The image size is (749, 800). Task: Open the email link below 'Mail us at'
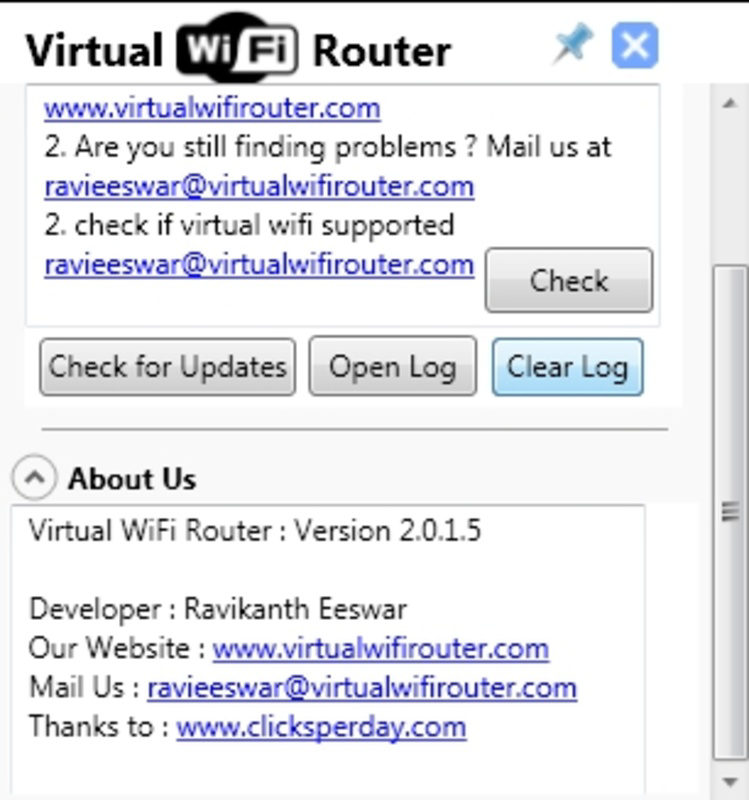259,186
